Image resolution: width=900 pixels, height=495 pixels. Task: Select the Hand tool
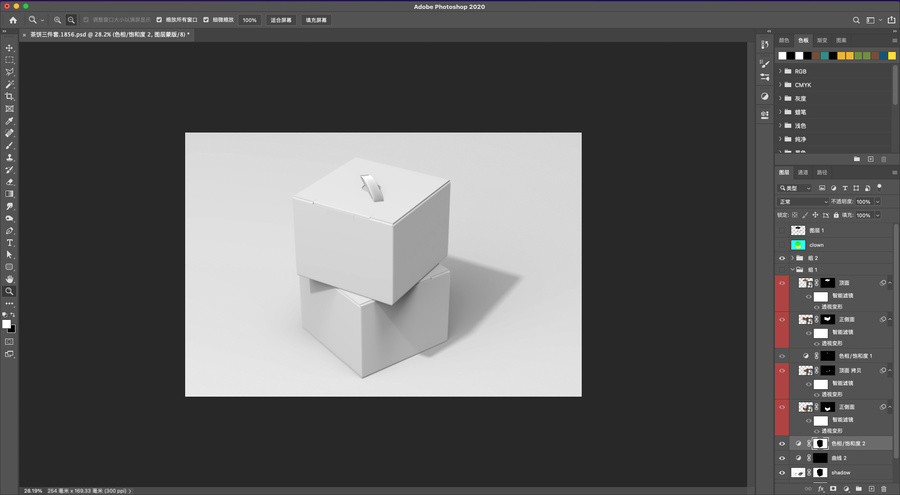click(x=9, y=279)
